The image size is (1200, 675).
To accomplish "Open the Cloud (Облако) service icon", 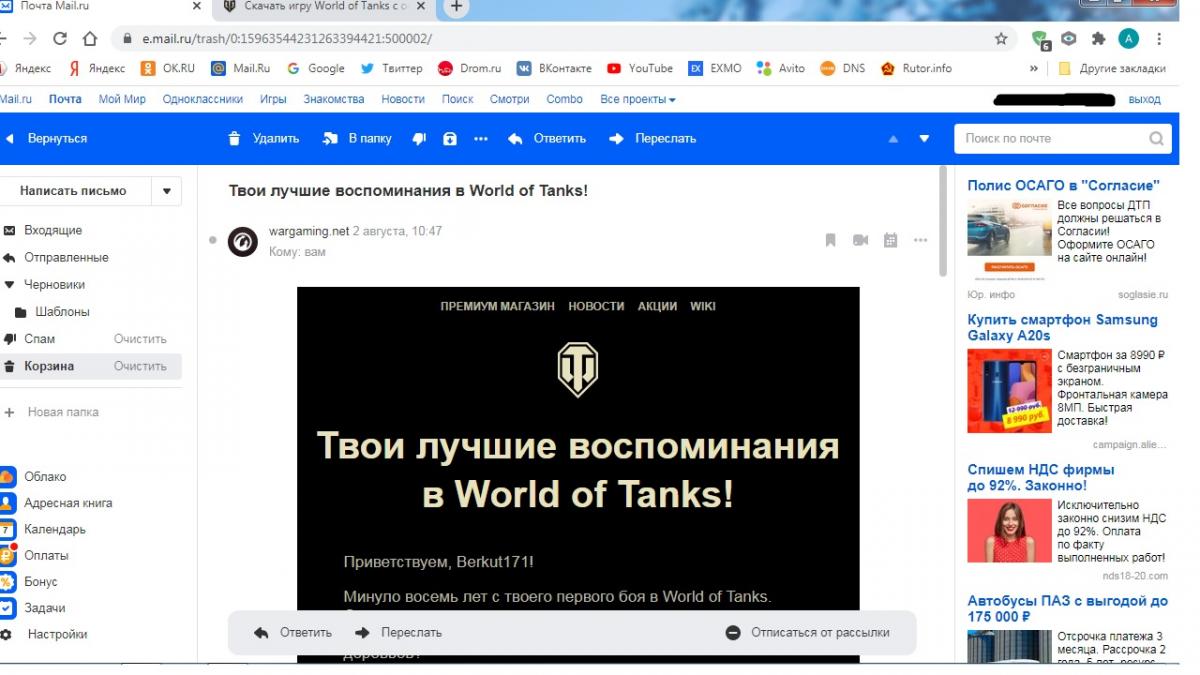I will pos(8,477).
